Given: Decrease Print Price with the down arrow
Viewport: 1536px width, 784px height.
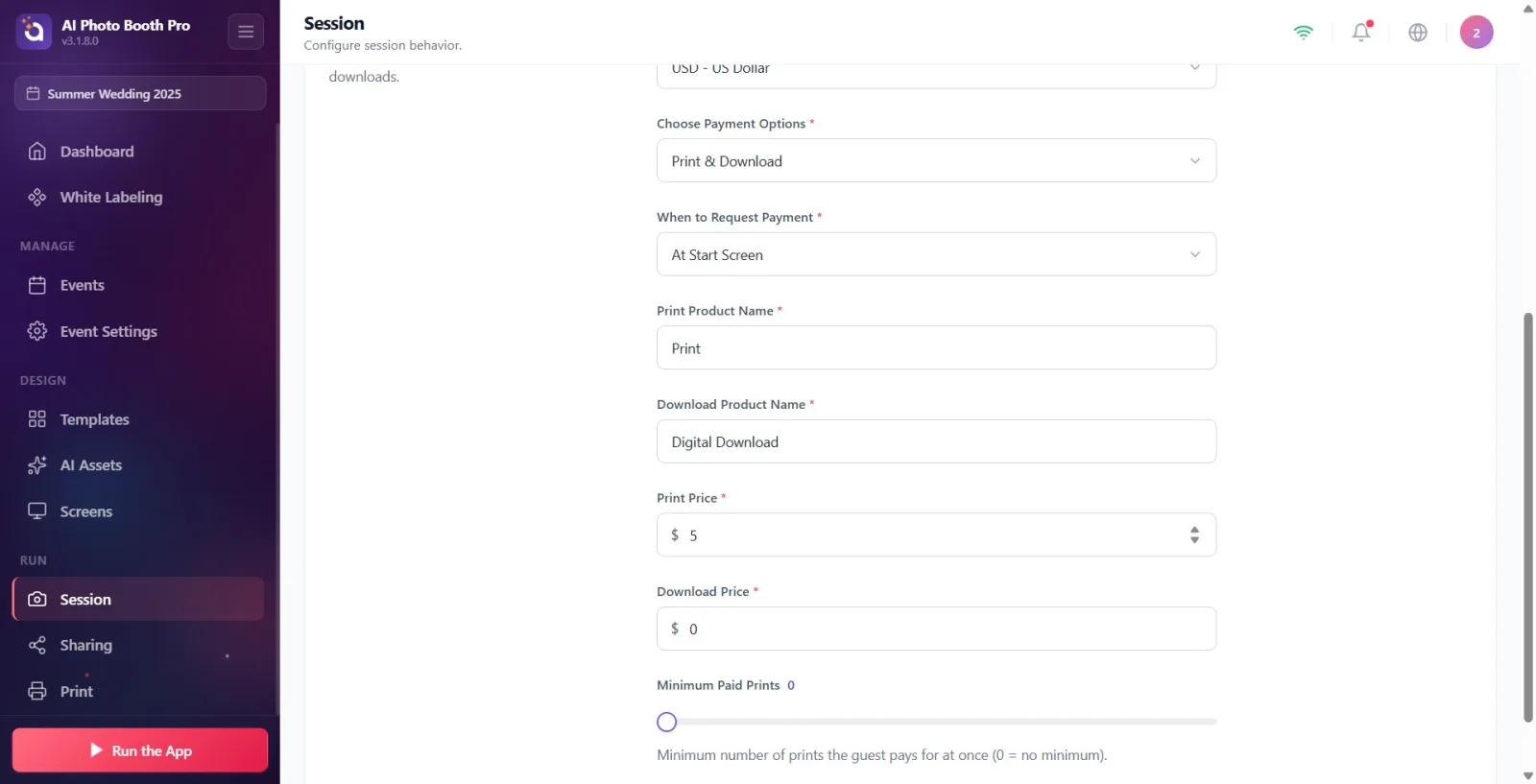Looking at the screenshot, I should [x=1195, y=540].
